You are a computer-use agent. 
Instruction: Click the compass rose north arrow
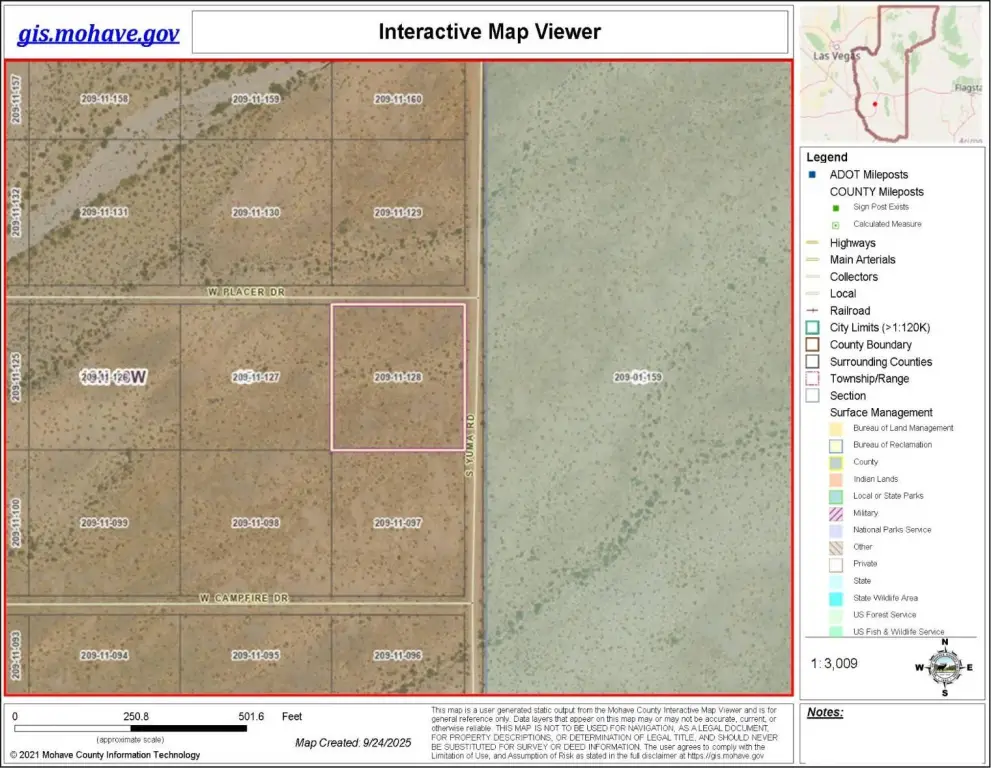tap(943, 666)
